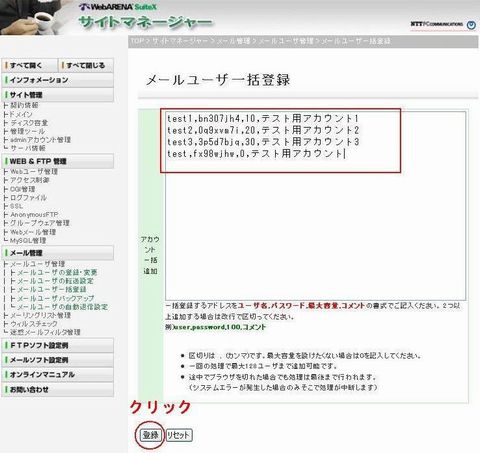The height and width of the screenshot is (453, 480).
Task: Open メールユーザ一括登録 in the sidebar
Action: (52, 289)
